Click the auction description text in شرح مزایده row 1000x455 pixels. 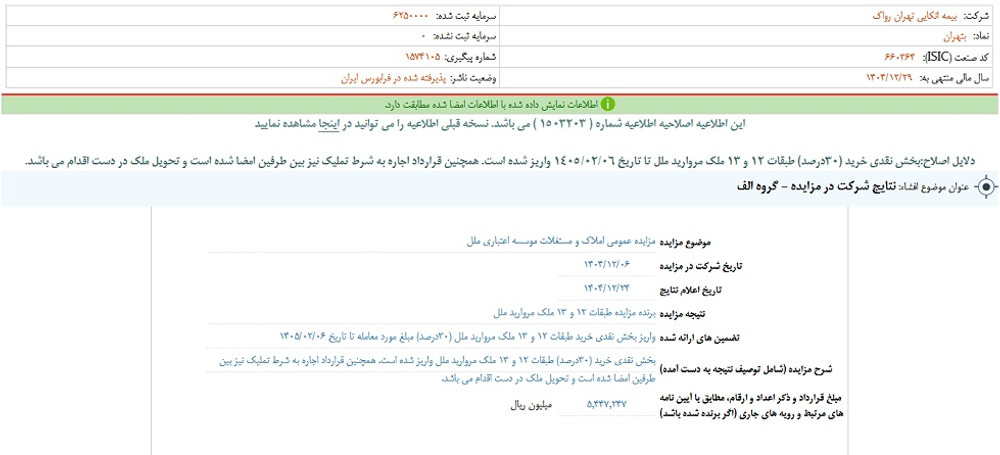pos(436,369)
